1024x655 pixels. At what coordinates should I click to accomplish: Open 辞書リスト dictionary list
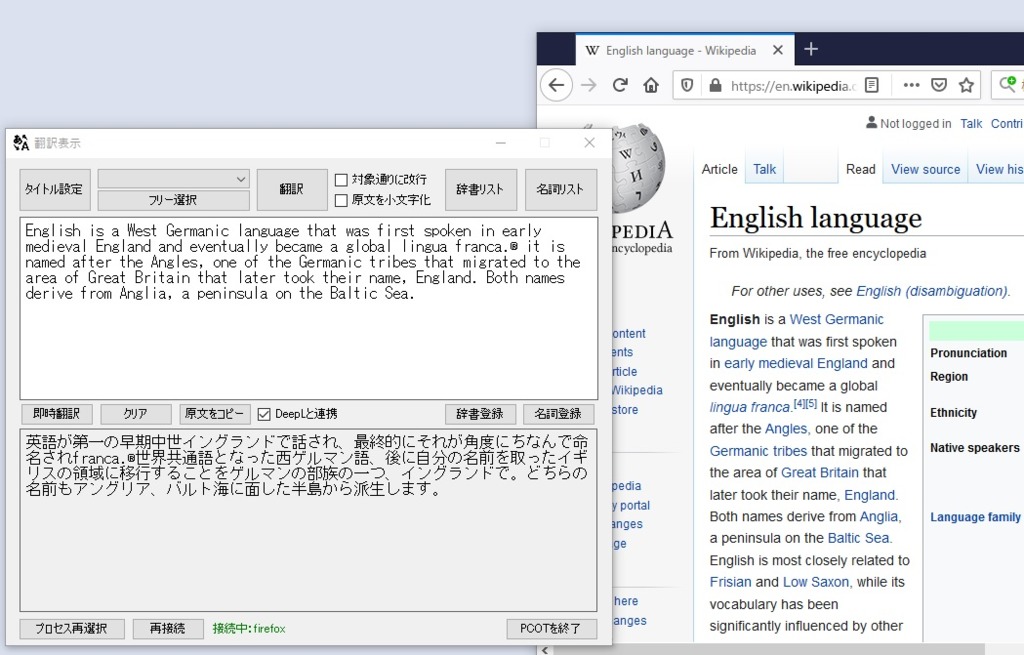pos(481,189)
